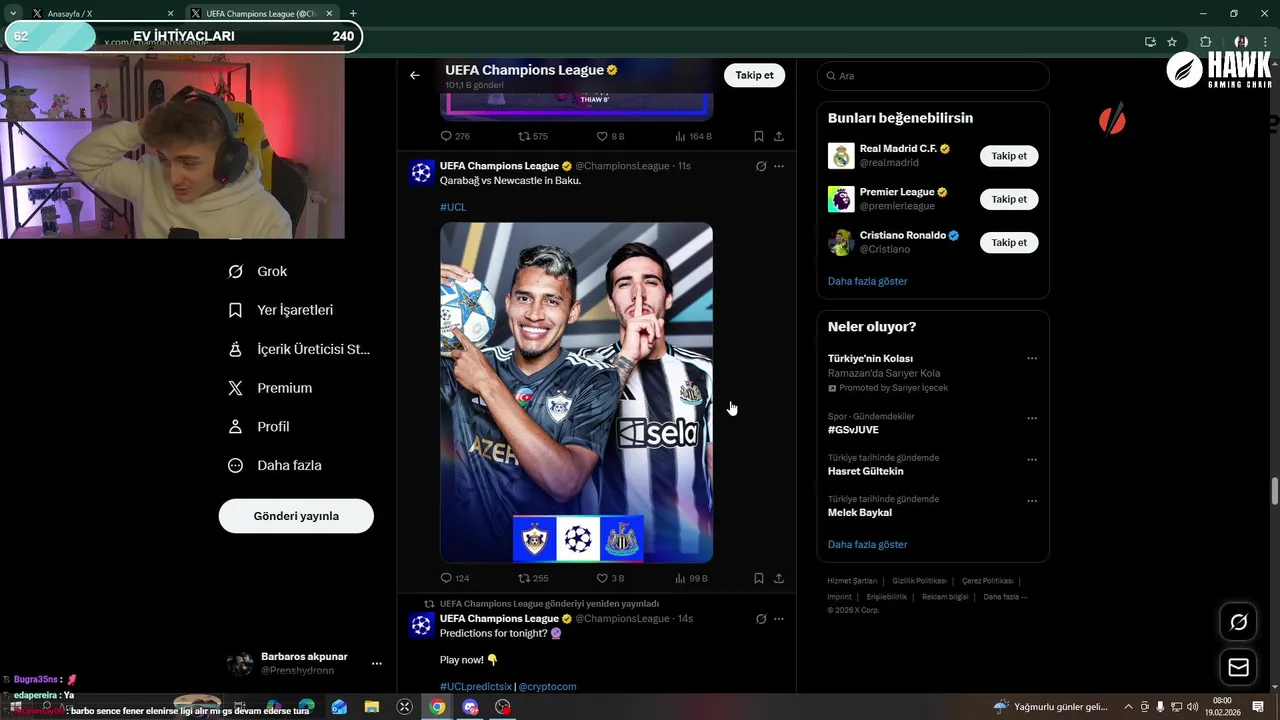Open Premium in the sidebar
The width and height of the screenshot is (1280, 720).
point(270,388)
